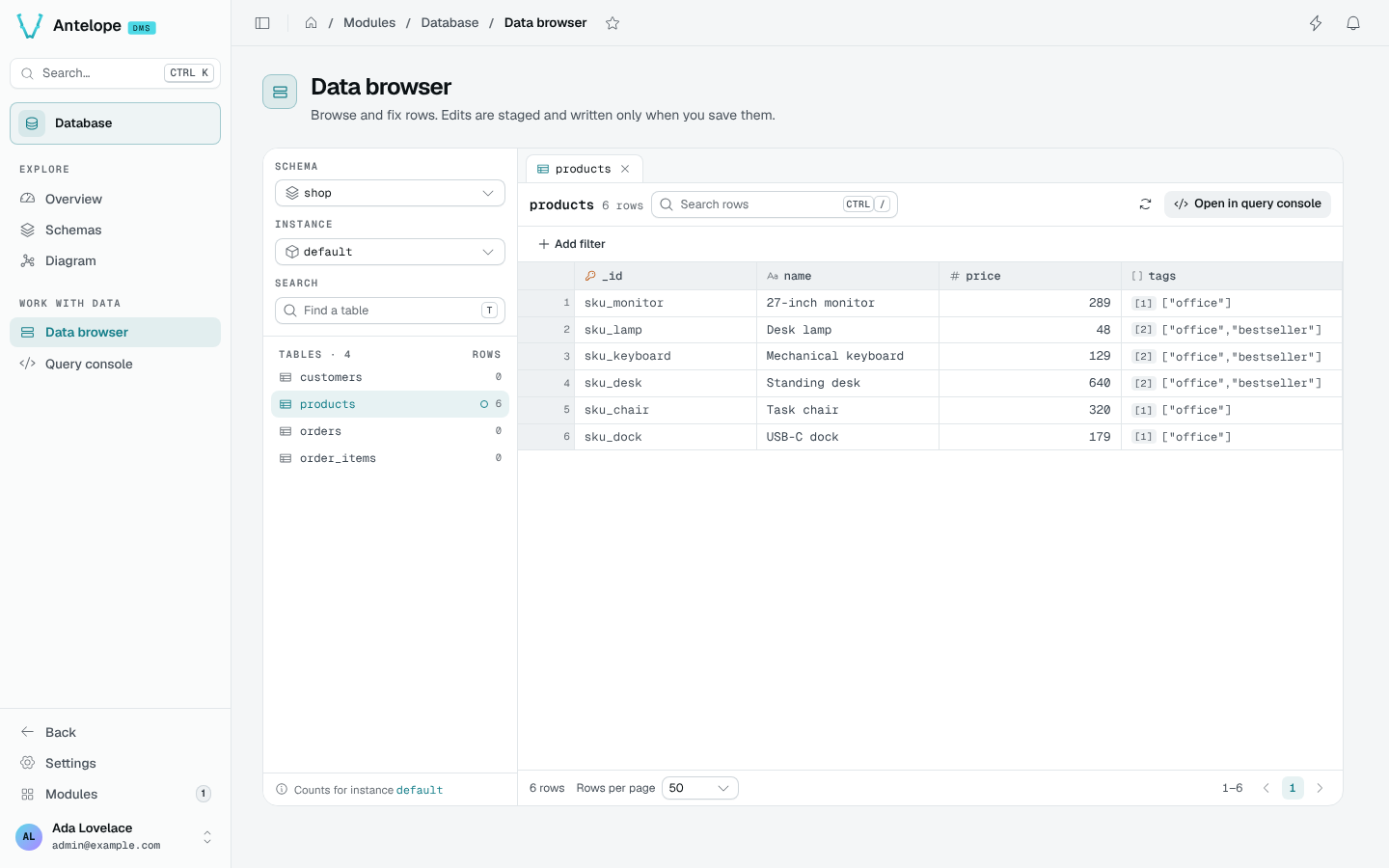Sort by the _id column header
The height and width of the screenshot is (868, 1389).
click(666, 276)
